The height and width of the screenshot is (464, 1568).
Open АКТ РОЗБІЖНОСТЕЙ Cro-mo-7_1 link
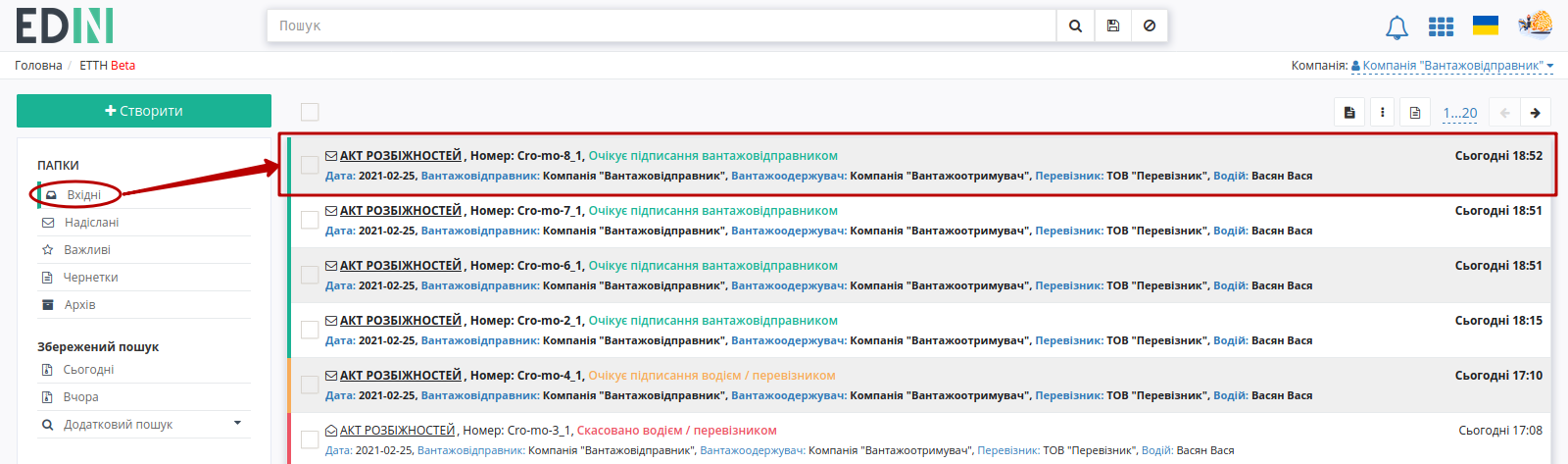(x=401, y=211)
